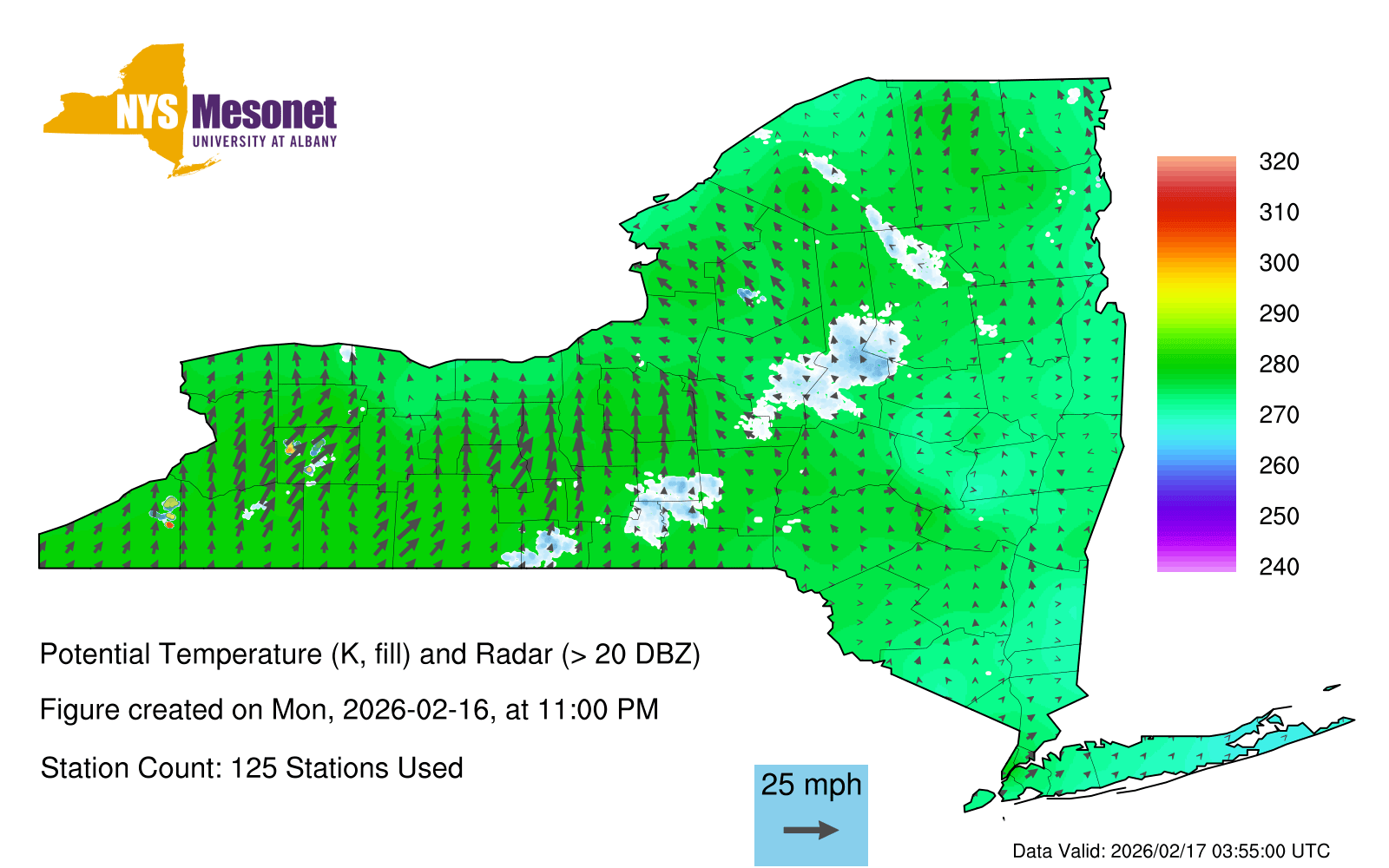
Task: Click the purple band of the color scale
Action: 1195,521
